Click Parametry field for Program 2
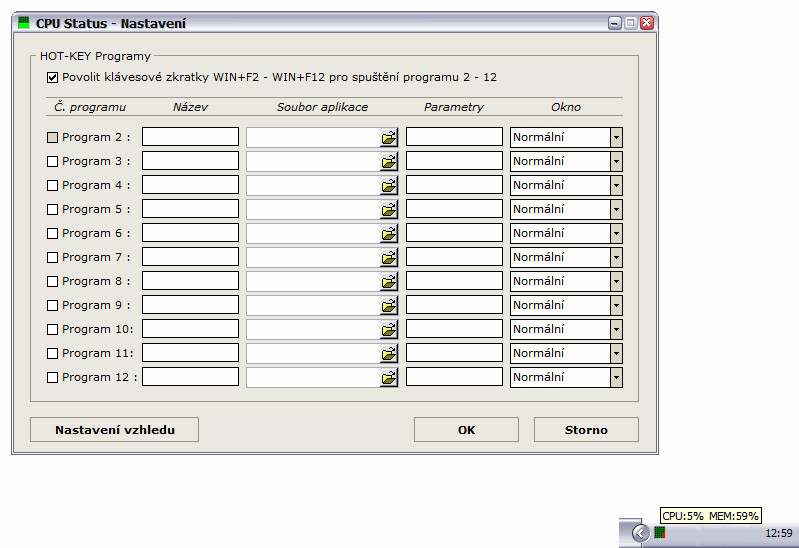 click(454, 137)
